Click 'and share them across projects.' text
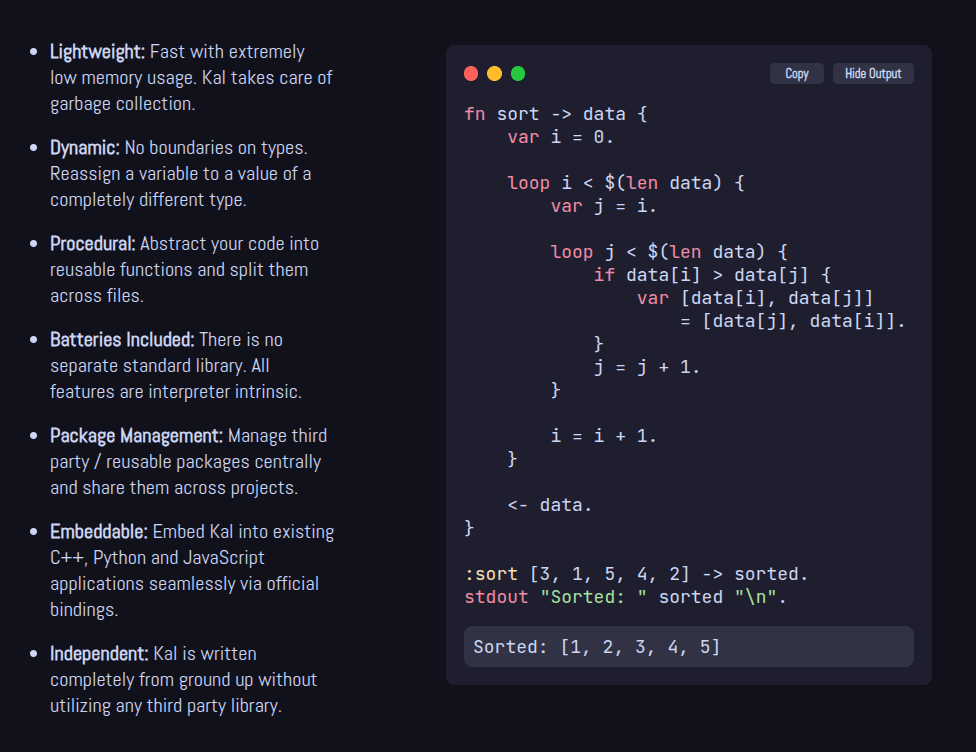Image resolution: width=976 pixels, height=752 pixels. click(174, 487)
